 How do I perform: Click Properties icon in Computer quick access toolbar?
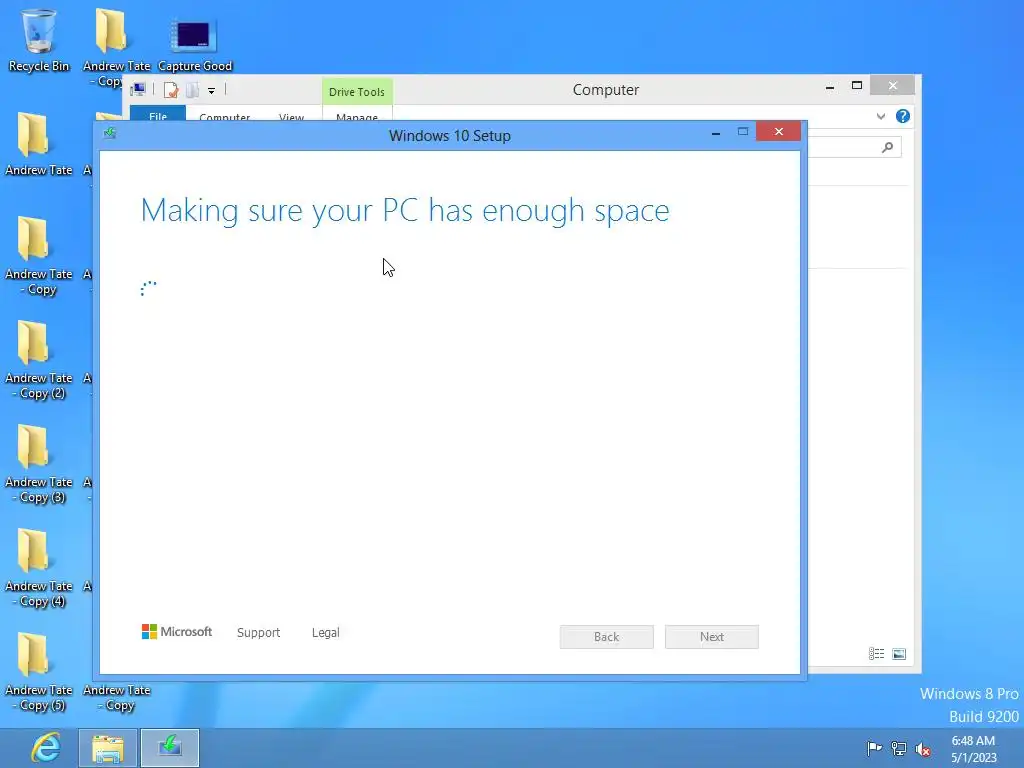171,90
